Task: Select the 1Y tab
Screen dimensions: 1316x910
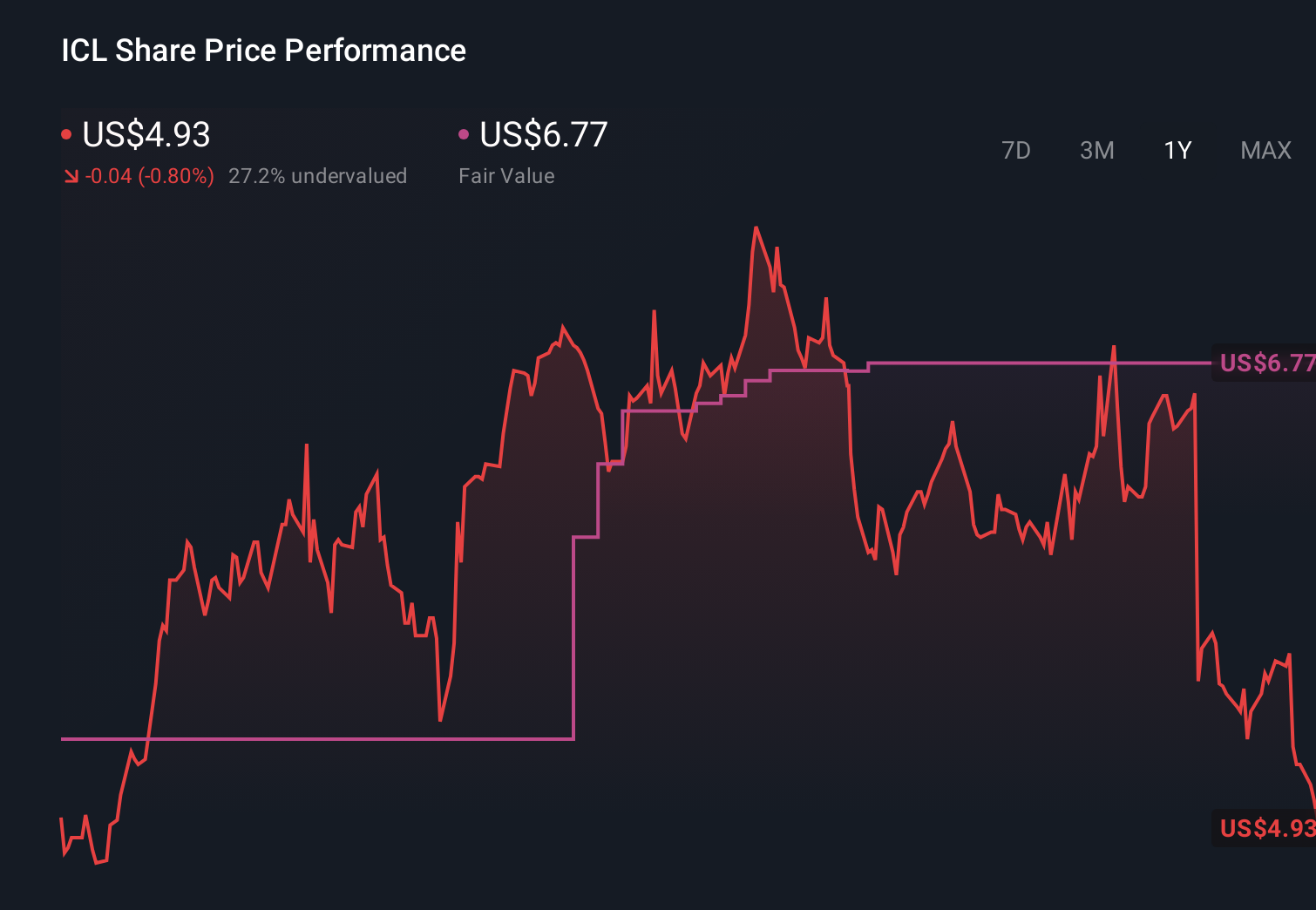Action: [1177, 150]
